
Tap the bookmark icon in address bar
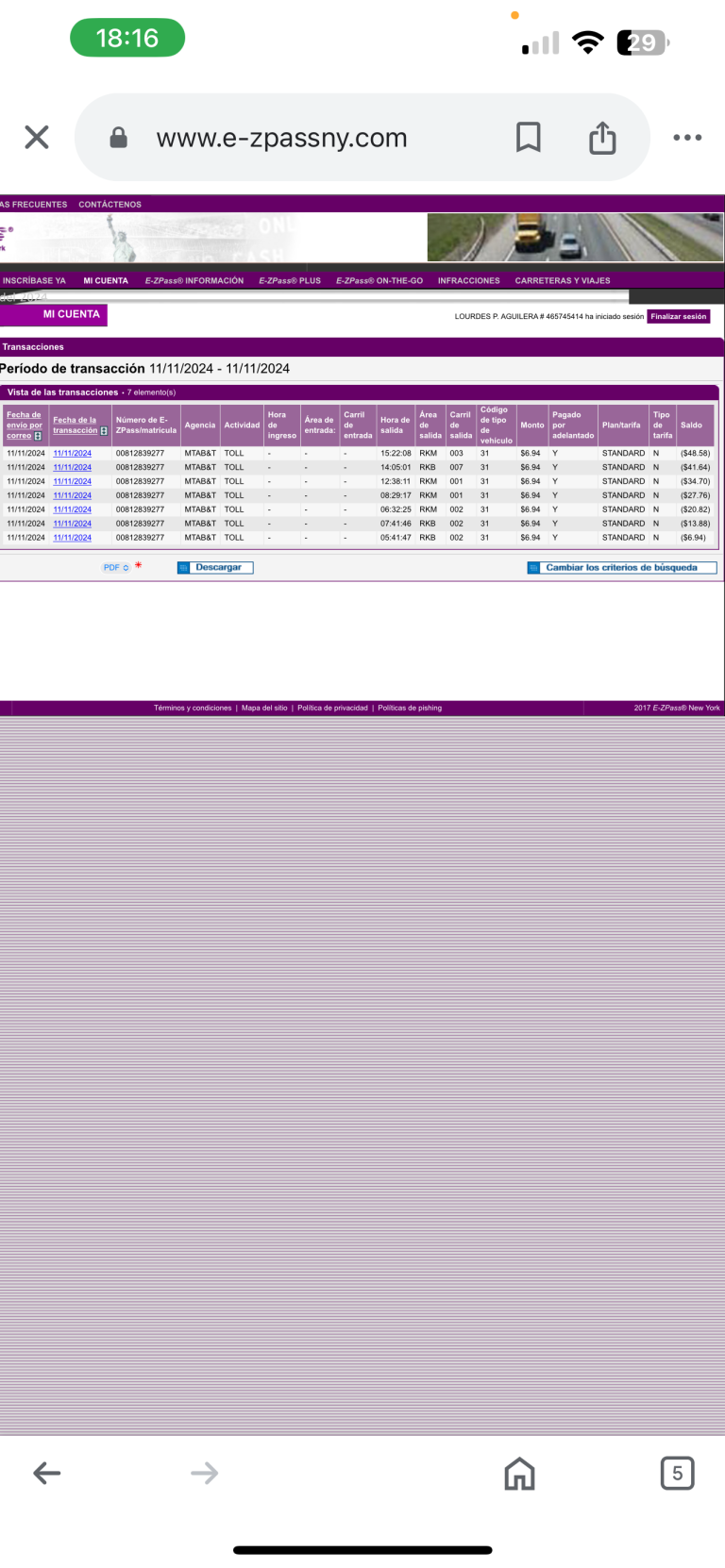click(528, 138)
